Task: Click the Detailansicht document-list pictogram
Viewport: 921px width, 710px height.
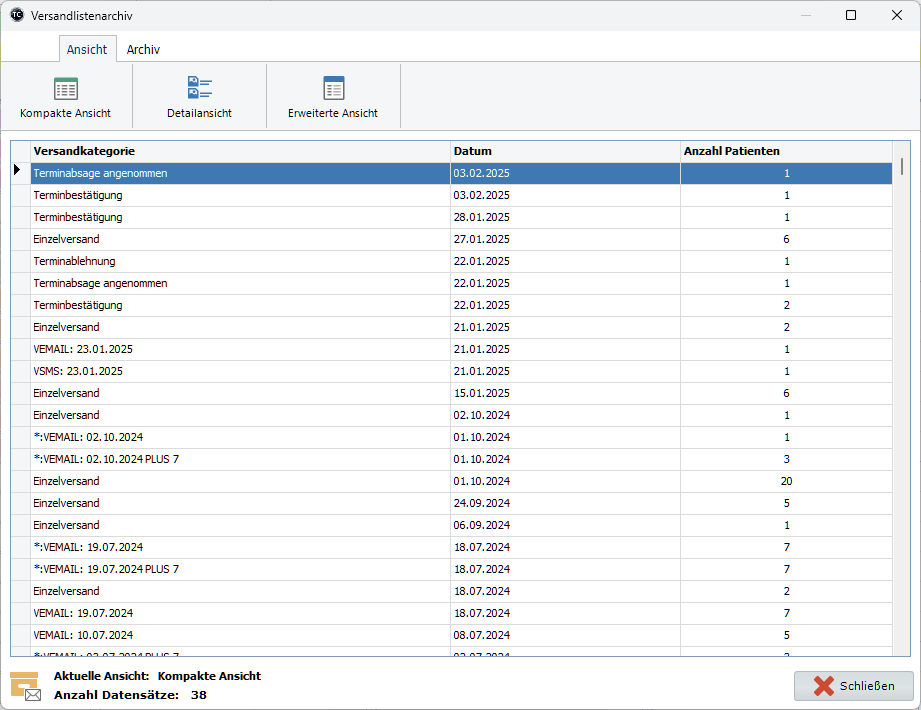Action: pyautogui.click(x=199, y=88)
